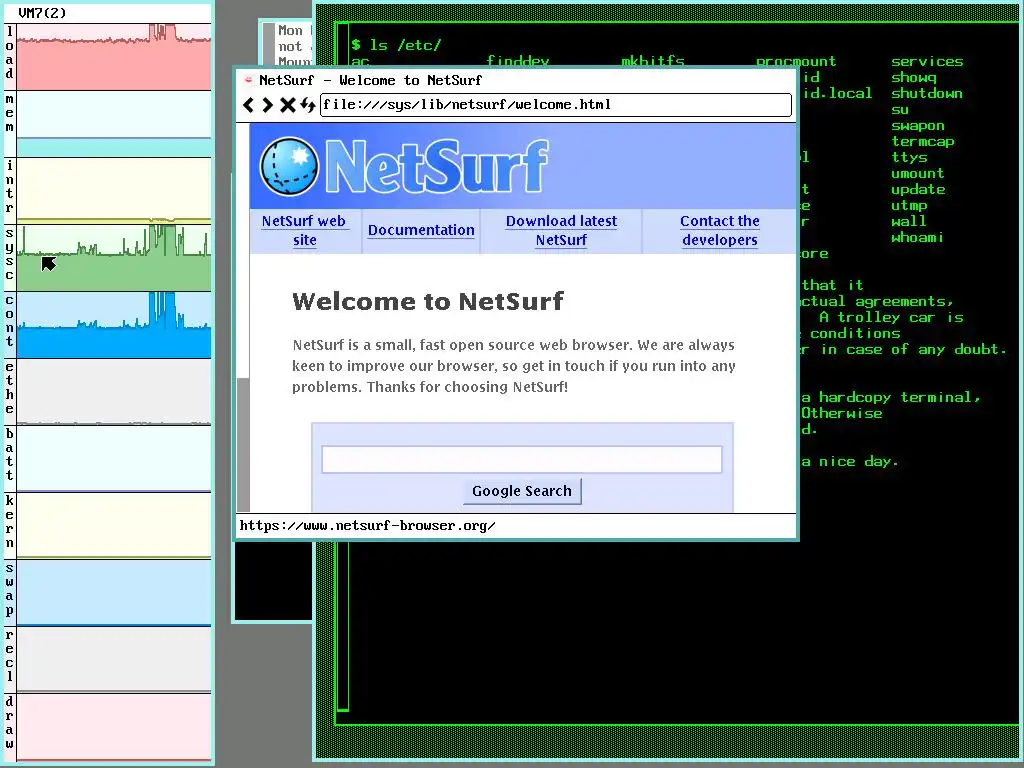The image size is (1024, 768).
Task: Open the Documentation link
Action: pos(421,230)
